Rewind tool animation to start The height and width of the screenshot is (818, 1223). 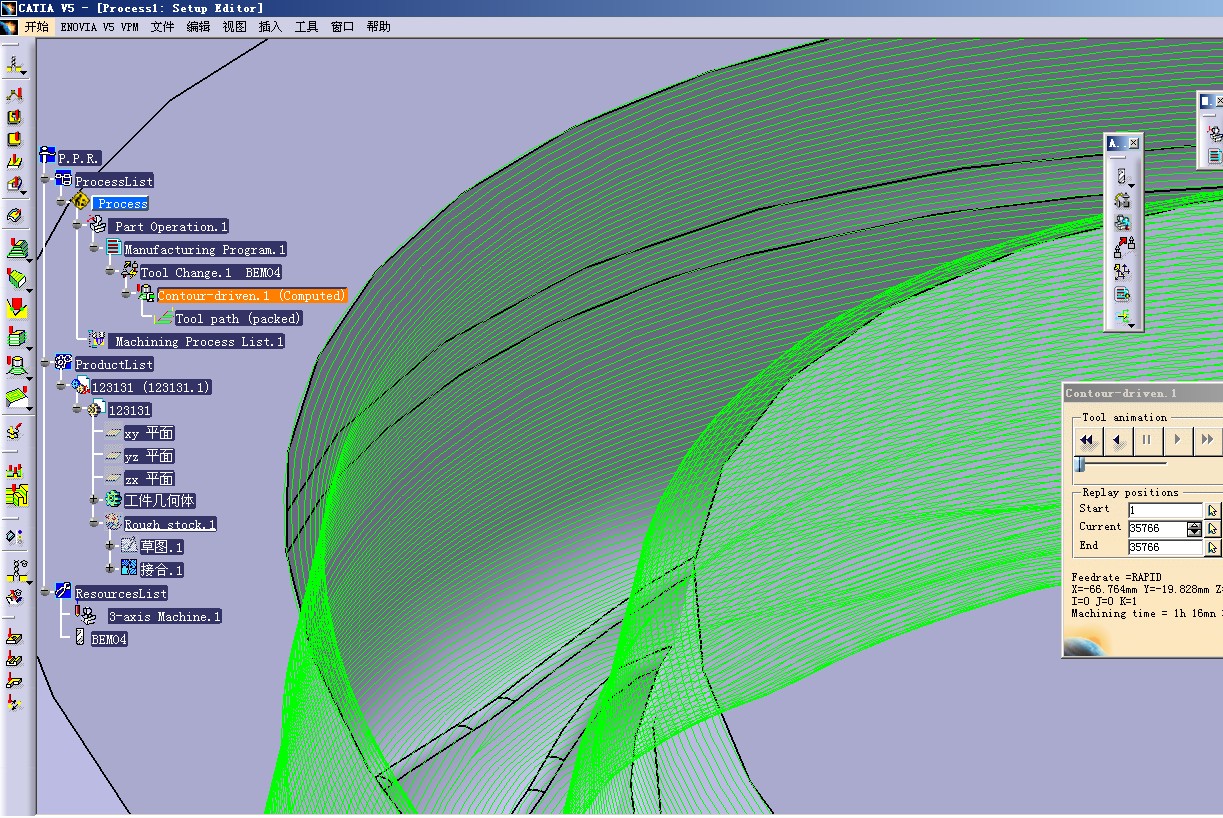(1087, 439)
